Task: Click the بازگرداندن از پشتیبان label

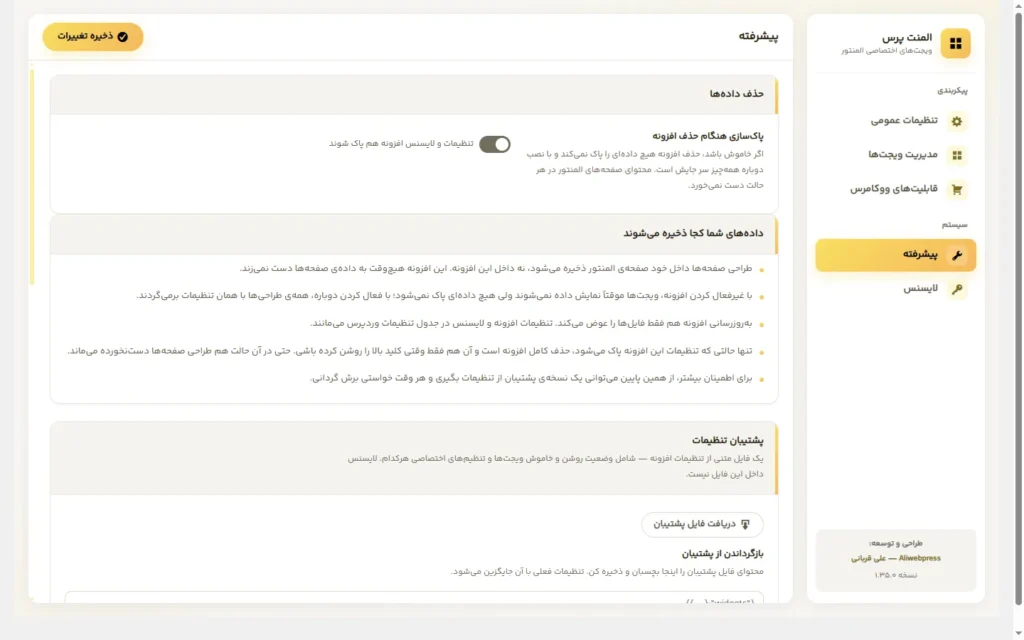Action: tap(722, 554)
